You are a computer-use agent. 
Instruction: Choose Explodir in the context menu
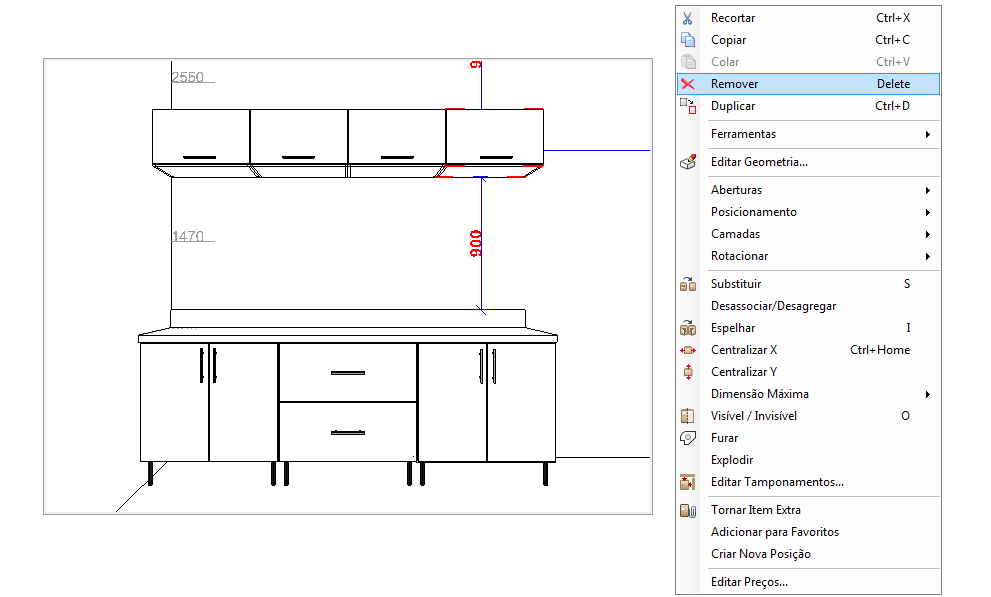click(731, 460)
